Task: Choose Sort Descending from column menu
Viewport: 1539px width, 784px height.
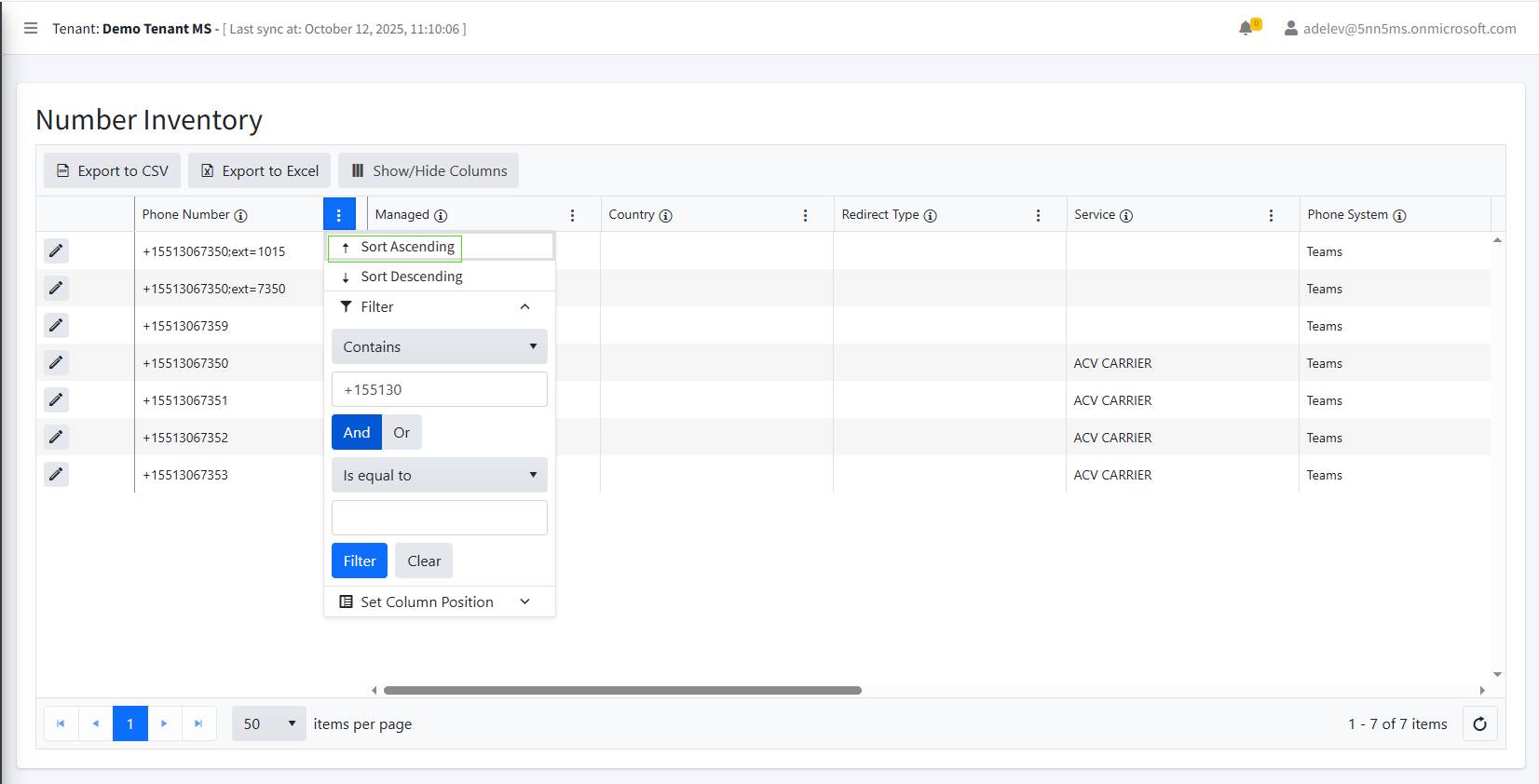Action: click(x=411, y=277)
